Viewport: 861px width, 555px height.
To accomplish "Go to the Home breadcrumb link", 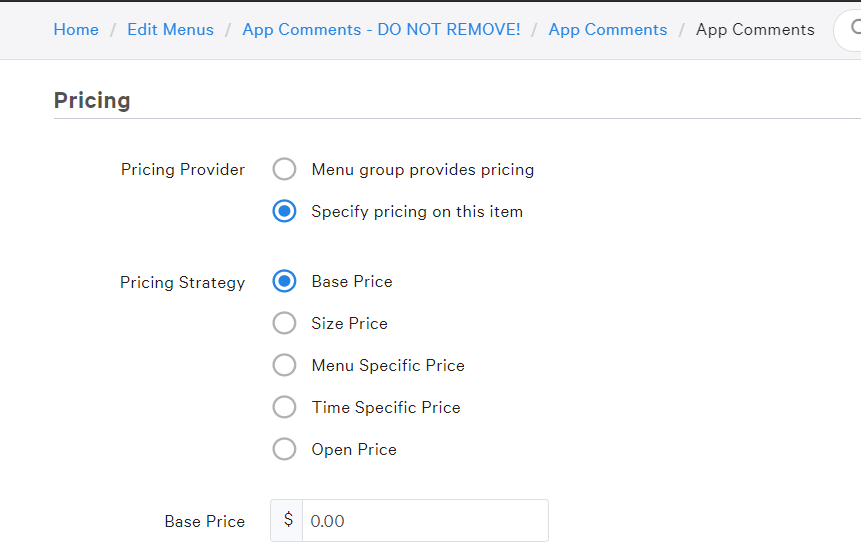I will click(x=76, y=29).
